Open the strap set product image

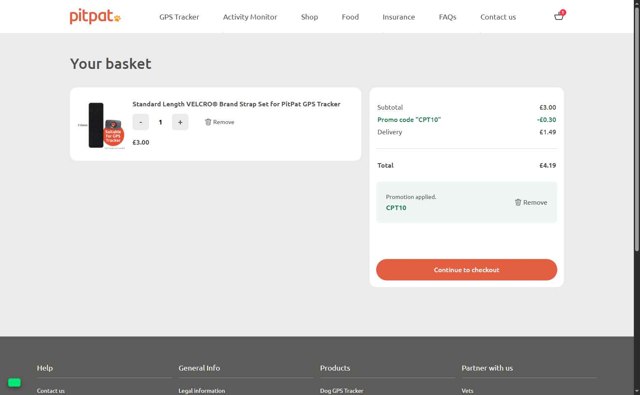point(101,125)
